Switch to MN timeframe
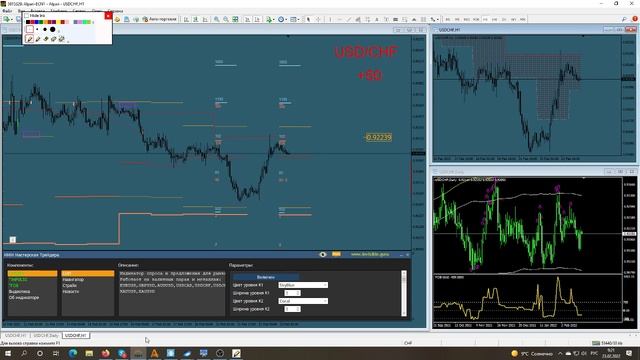 [523, 19]
